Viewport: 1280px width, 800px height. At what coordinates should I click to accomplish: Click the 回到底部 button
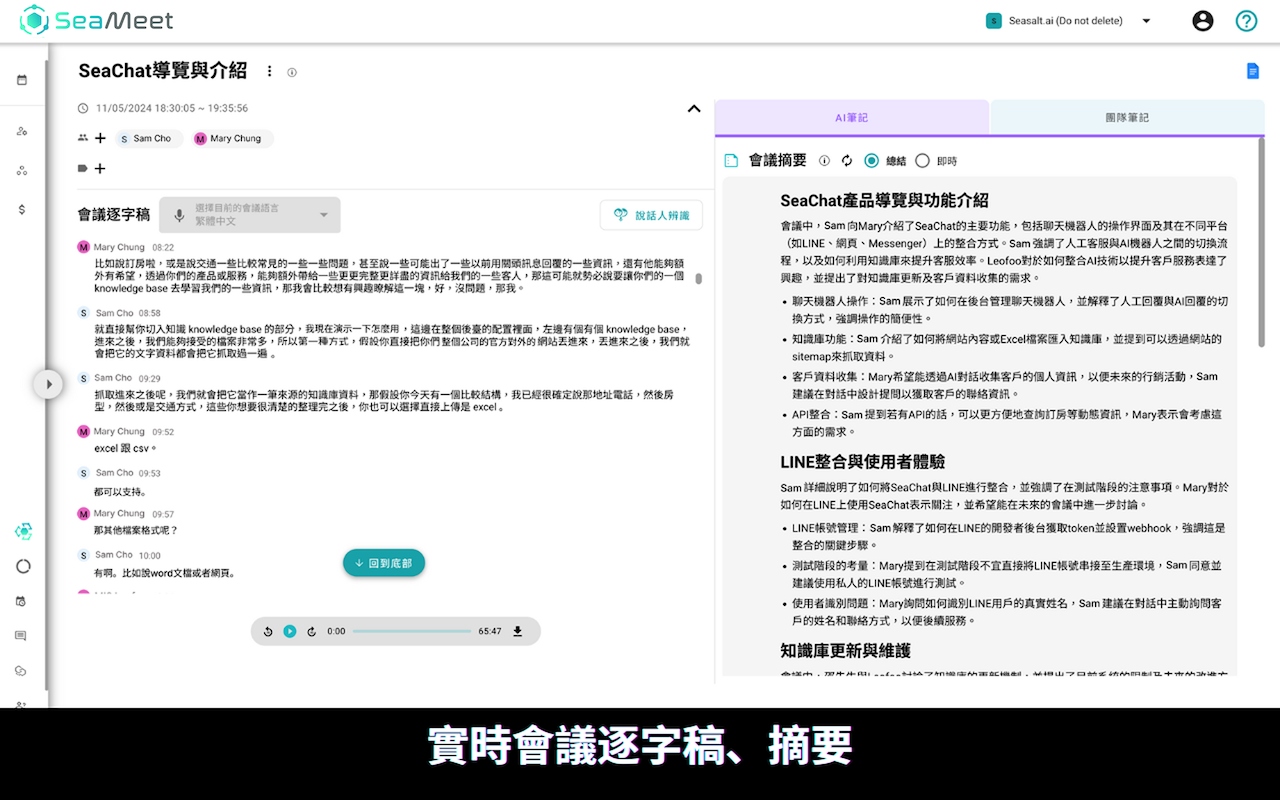[x=384, y=563]
